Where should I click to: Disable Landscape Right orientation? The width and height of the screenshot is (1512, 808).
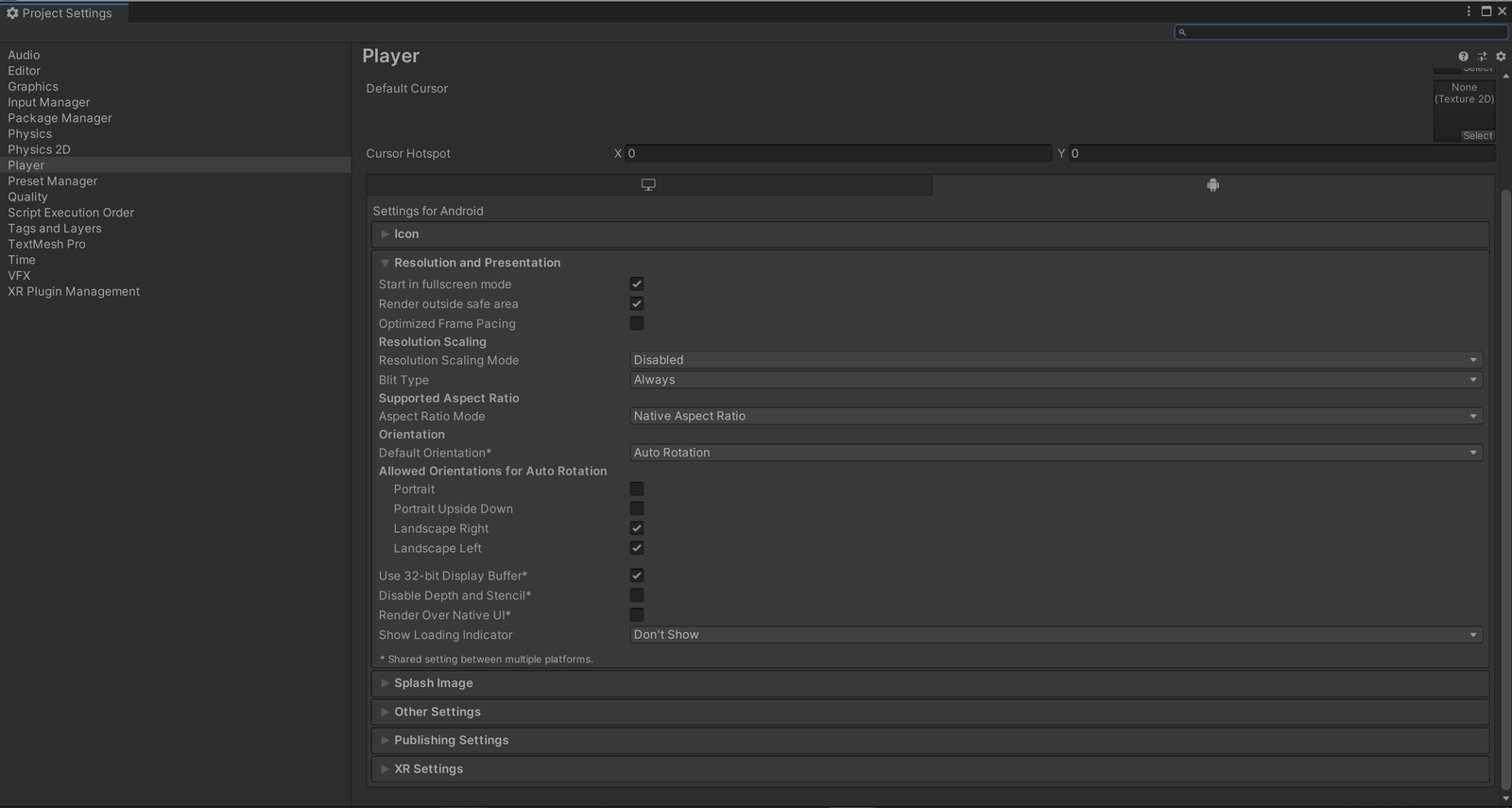click(637, 528)
